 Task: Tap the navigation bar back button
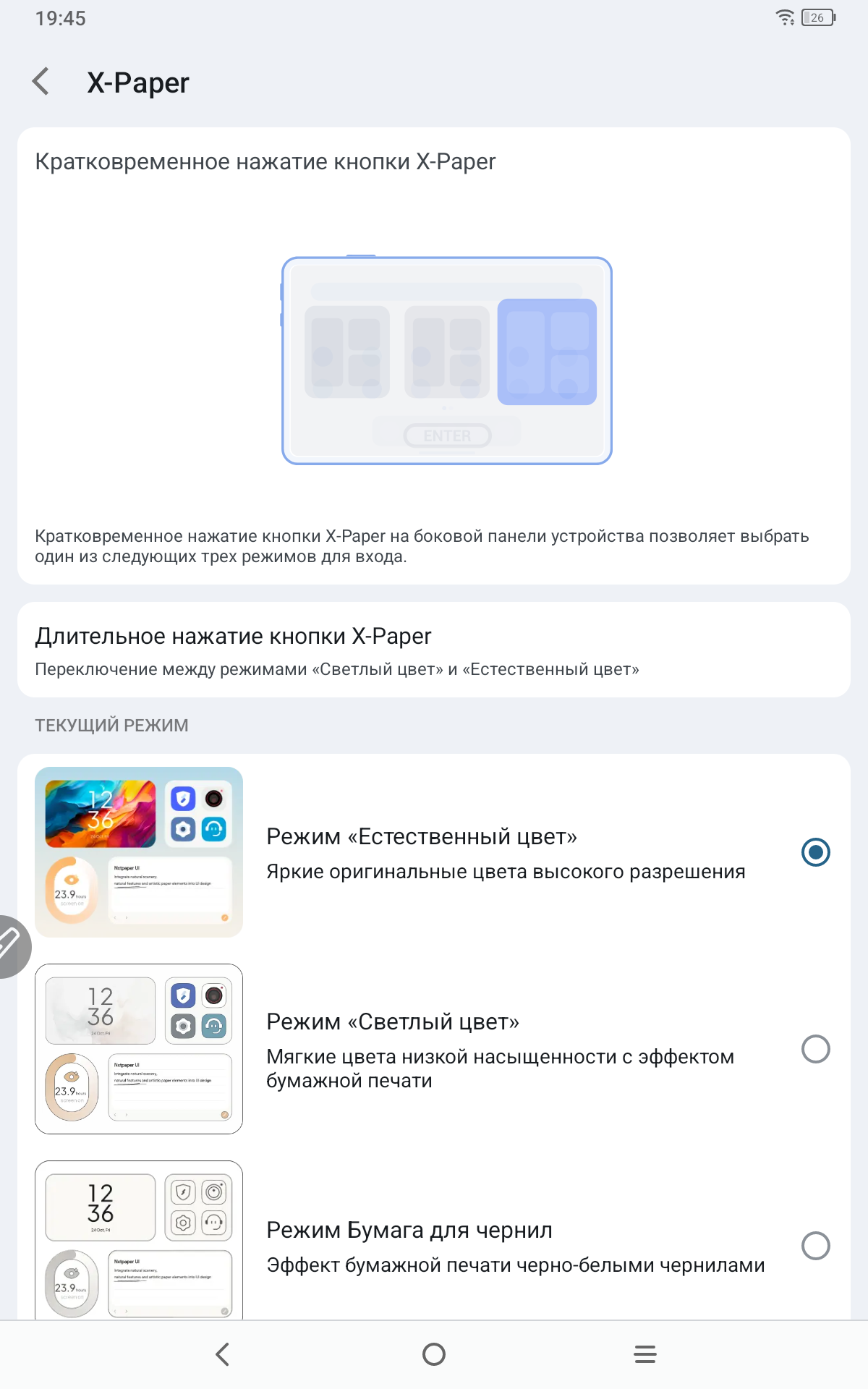coord(222,1354)
